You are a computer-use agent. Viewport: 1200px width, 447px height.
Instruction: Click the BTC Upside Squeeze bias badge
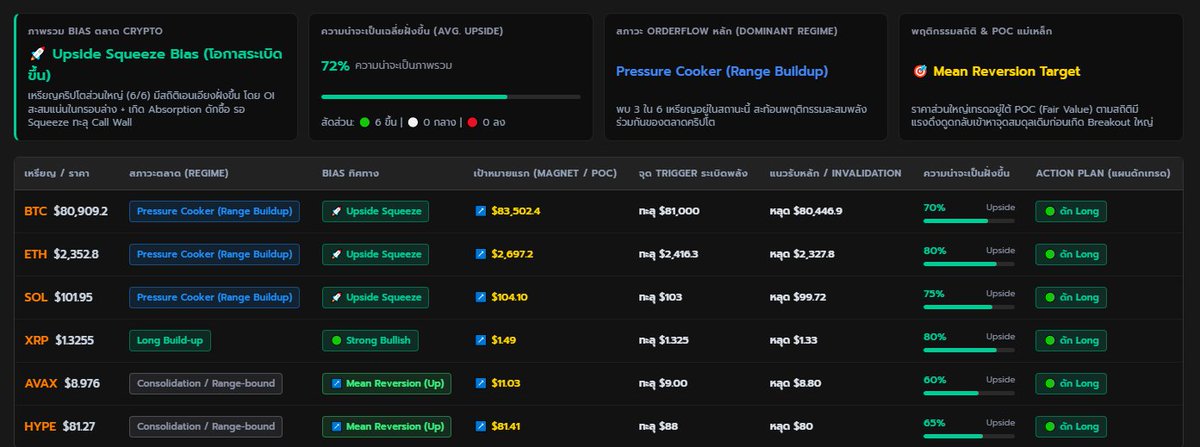click(376, 211)
